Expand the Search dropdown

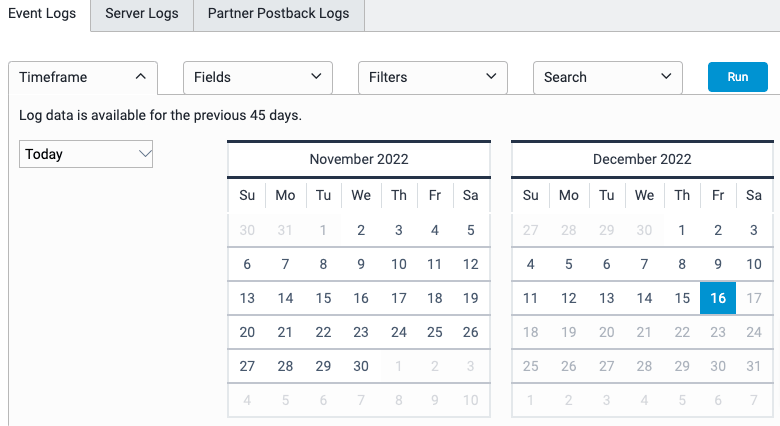(x=608, y=77)
